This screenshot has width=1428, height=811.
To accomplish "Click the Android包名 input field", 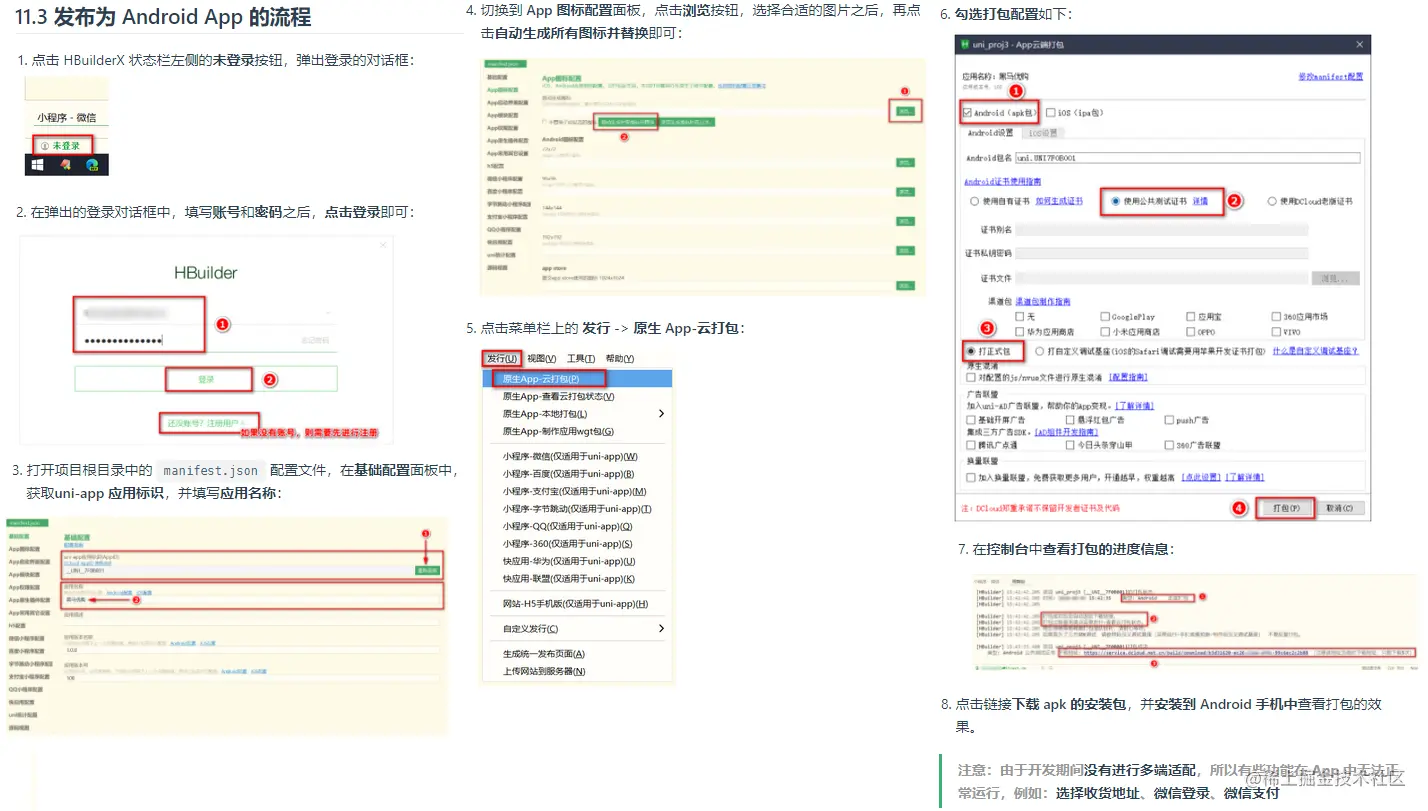I will click(1187, 158).
